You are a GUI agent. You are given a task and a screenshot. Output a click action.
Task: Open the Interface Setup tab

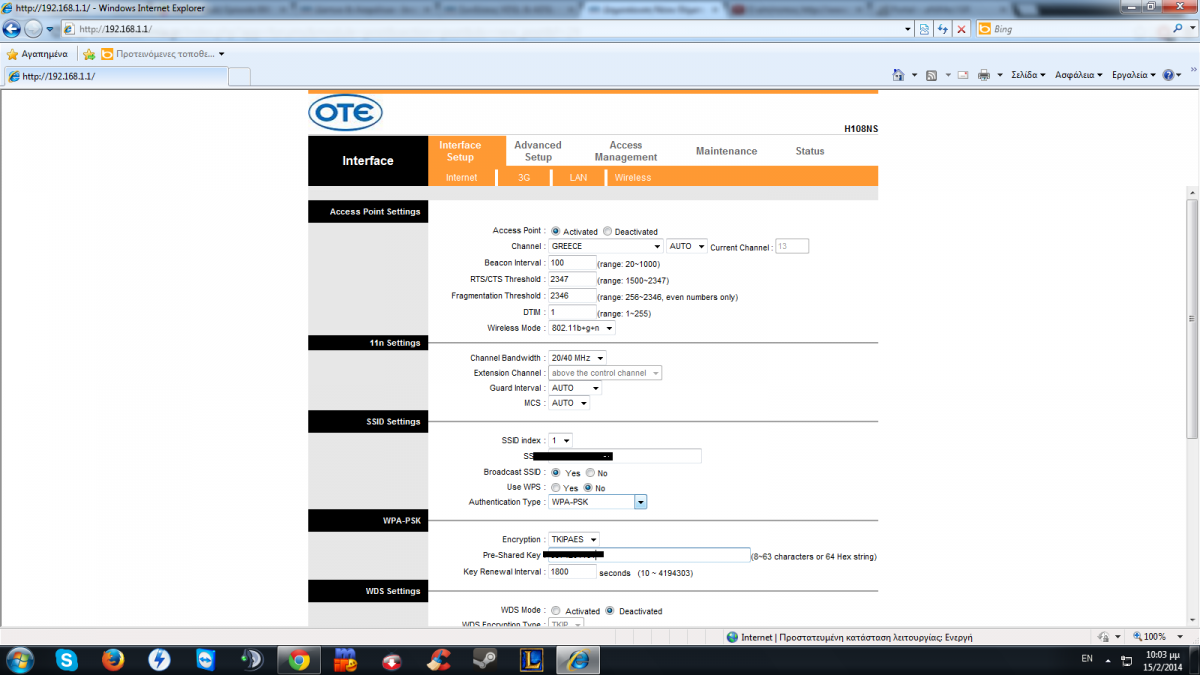pyautogui.click(x=460, y=151)
